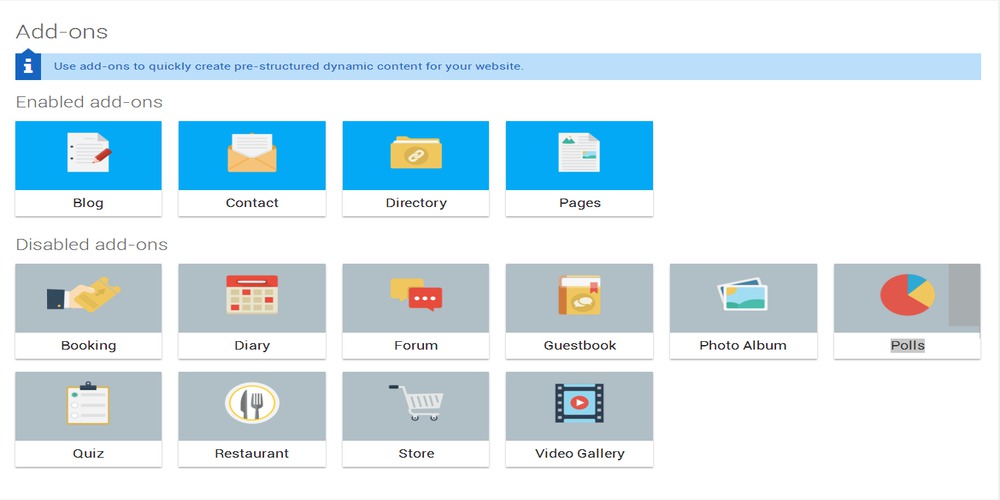
Task: Click the gray overlay on Polls tile
Action: (964, 295)
